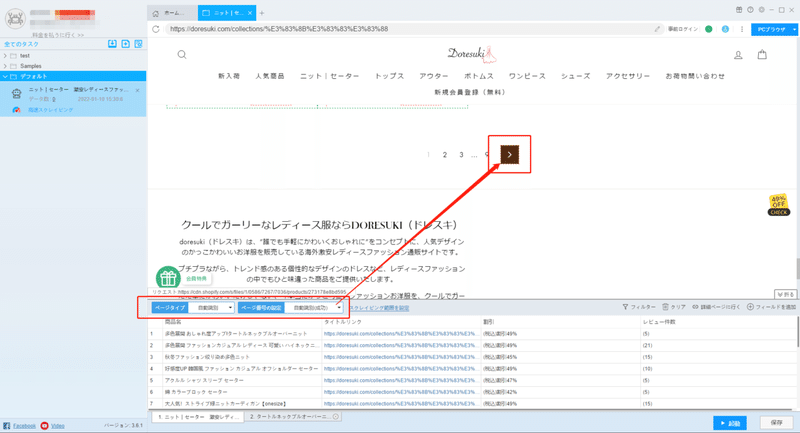Open アウター menu item

pyautogui.click(x=434, y=76)
